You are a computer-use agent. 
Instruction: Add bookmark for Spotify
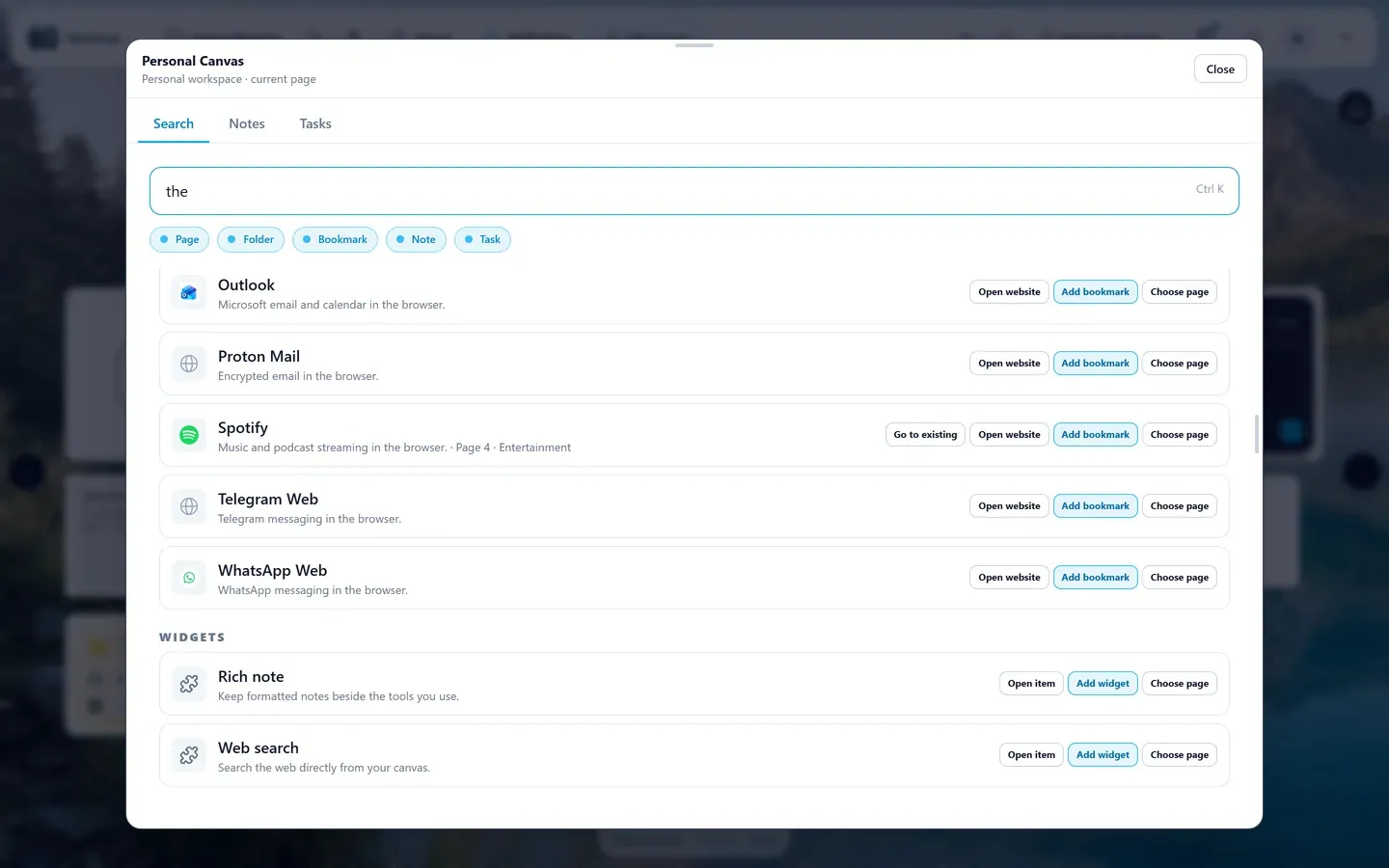(1095, 435)
